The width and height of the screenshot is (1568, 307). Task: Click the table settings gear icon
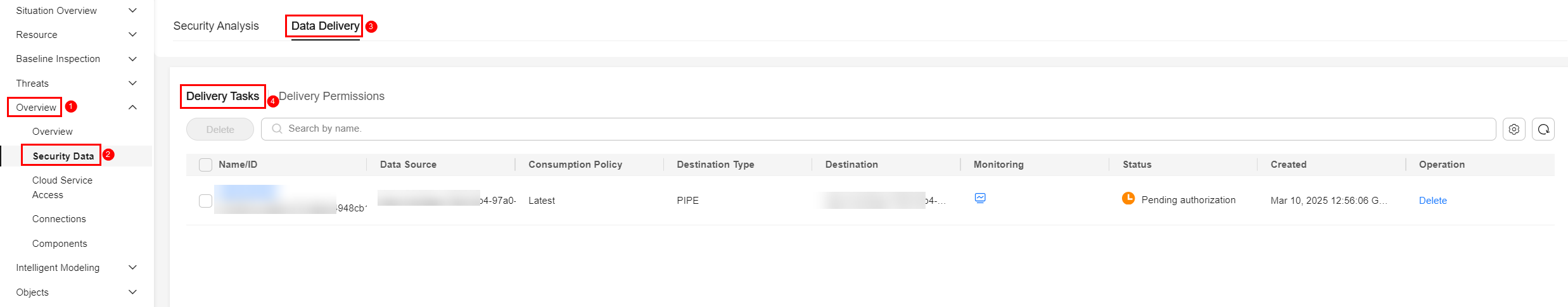(x=1514, y=129)
